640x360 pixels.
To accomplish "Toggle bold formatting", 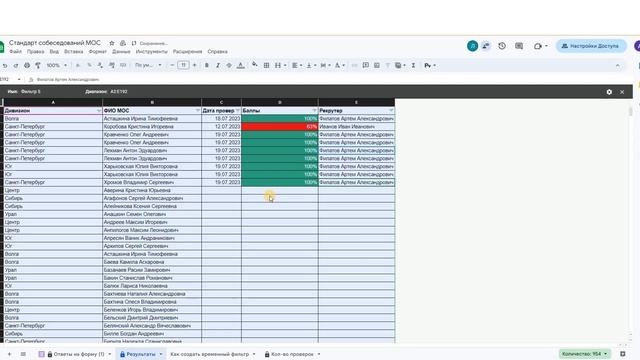I will (207, 65).
